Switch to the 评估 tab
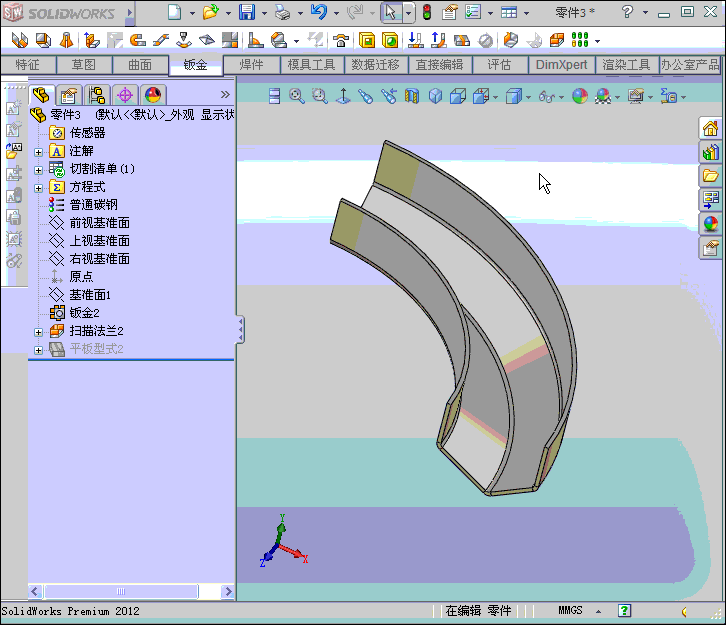 pyautogui.click(x=500, y=65)
